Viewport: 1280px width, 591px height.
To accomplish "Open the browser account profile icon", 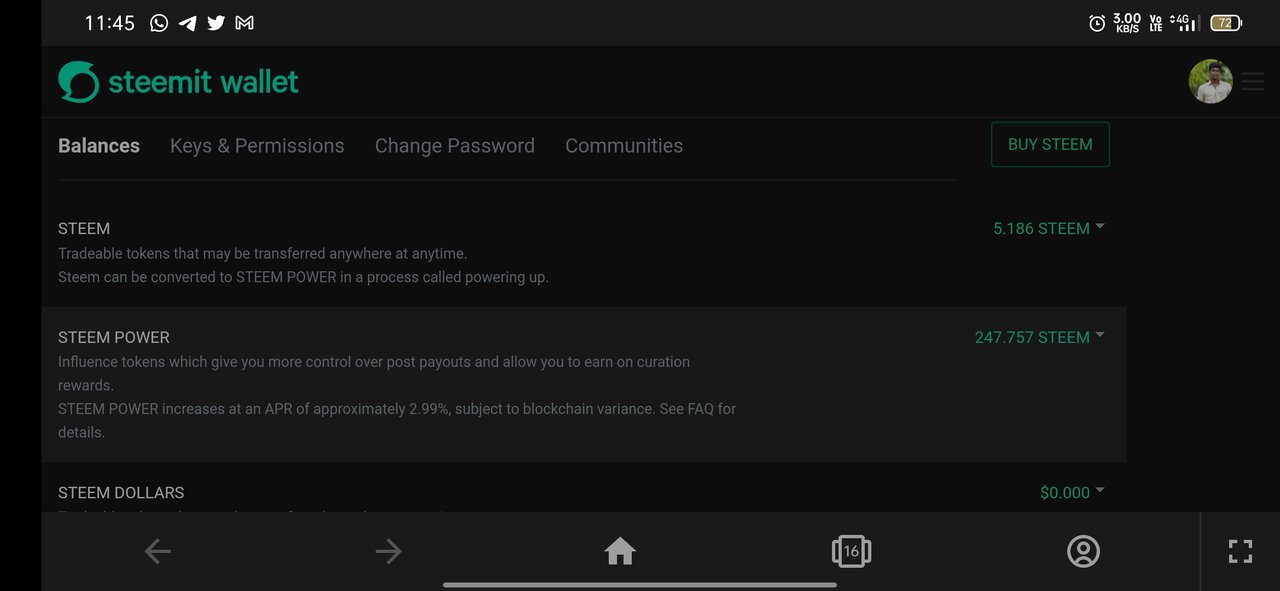I will click(x=1083, y=551).
